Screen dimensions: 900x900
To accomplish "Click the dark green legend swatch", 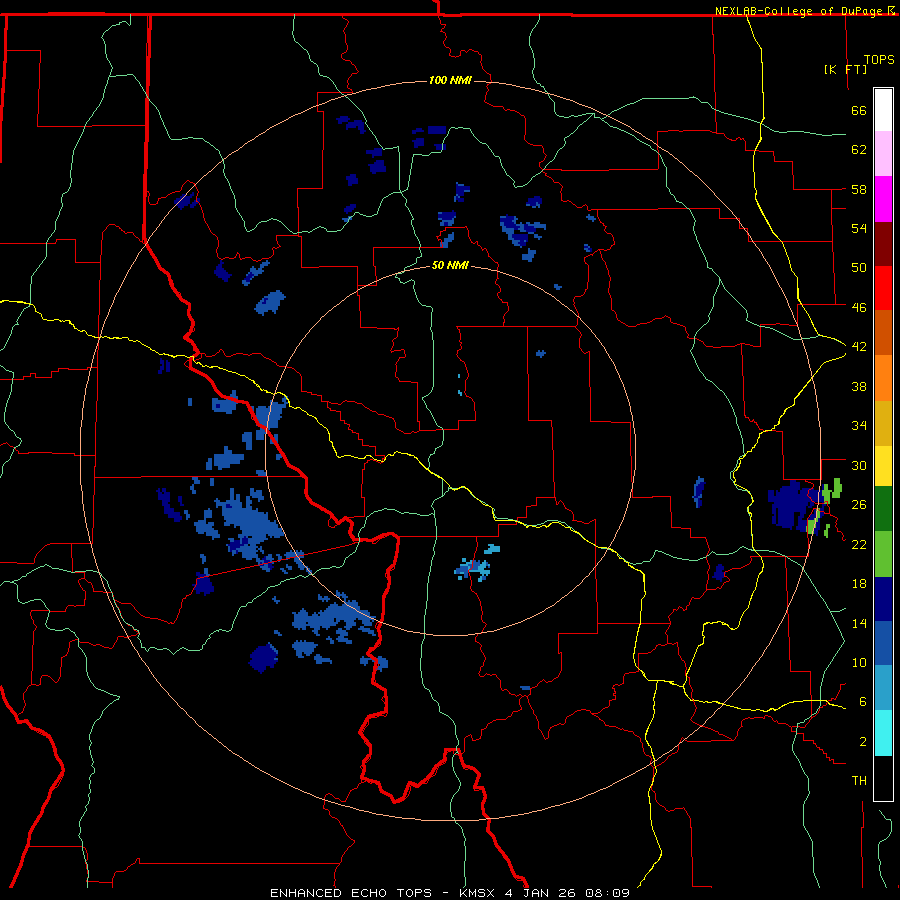I will coord(883,509).
